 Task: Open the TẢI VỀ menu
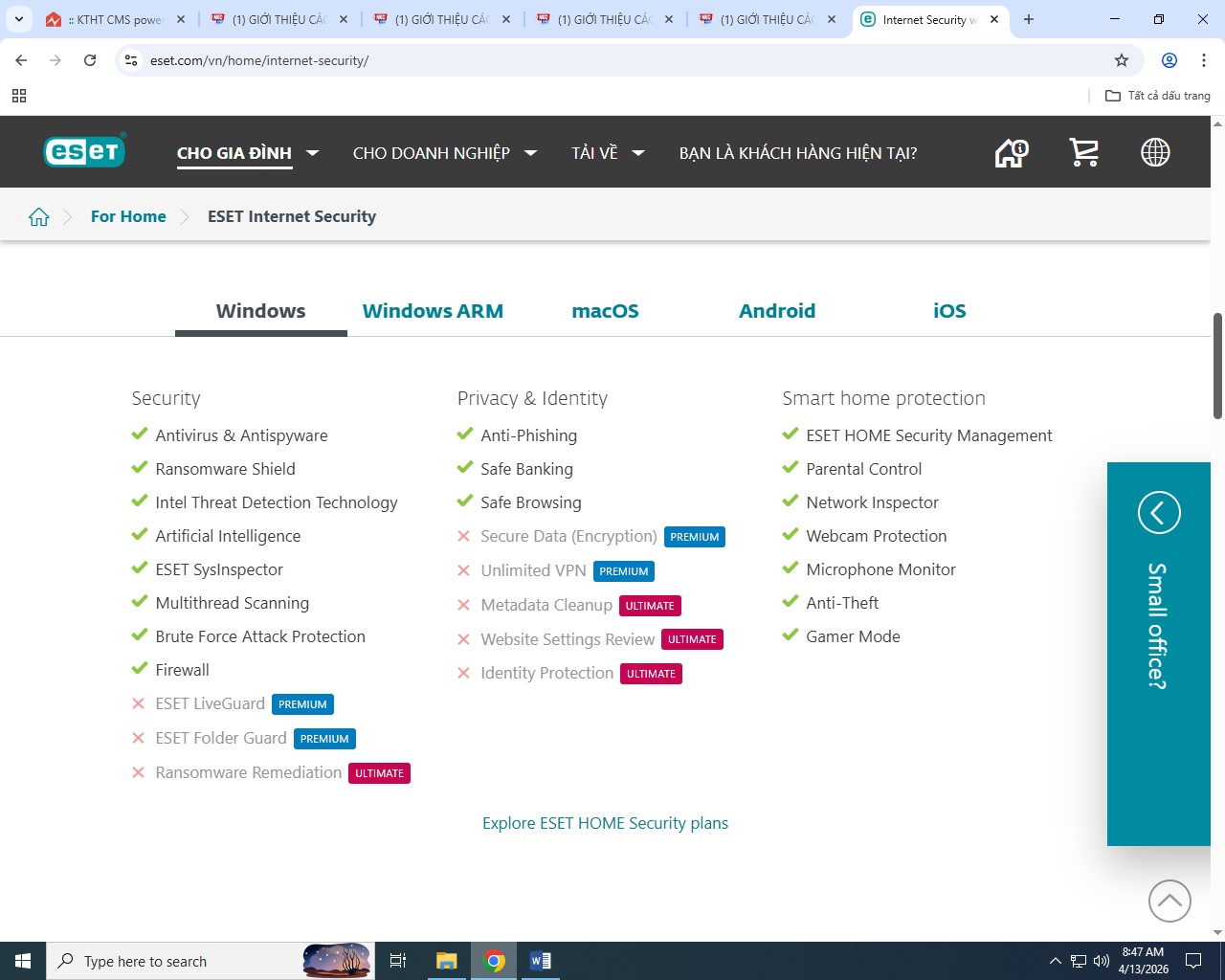tap(594, 153)
